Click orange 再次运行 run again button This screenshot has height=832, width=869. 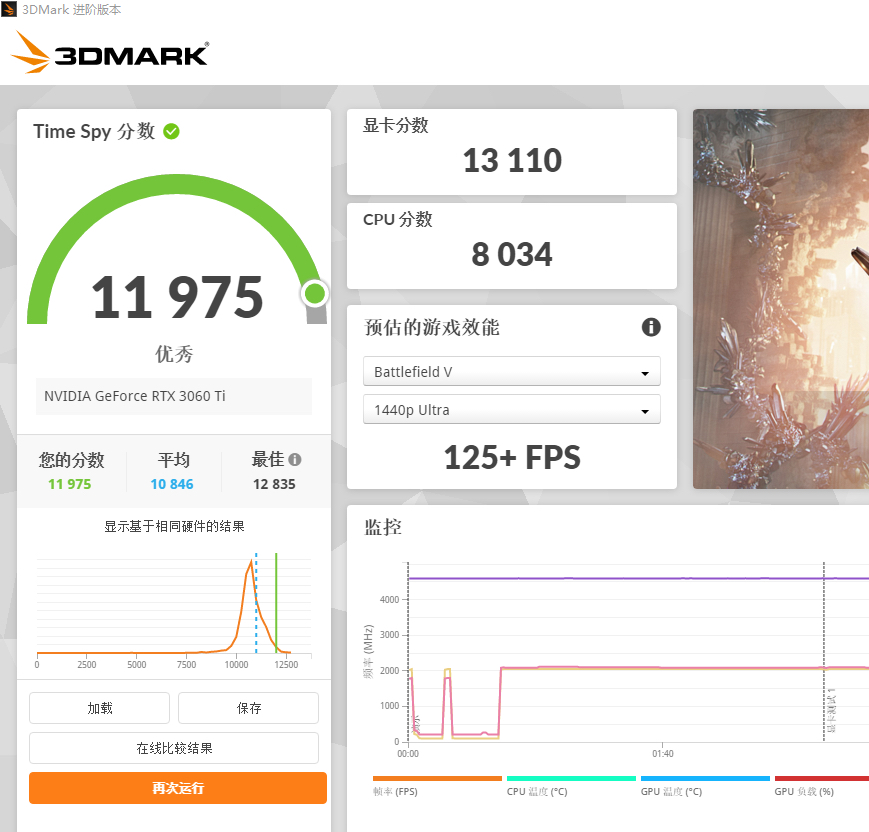[178, 788]
